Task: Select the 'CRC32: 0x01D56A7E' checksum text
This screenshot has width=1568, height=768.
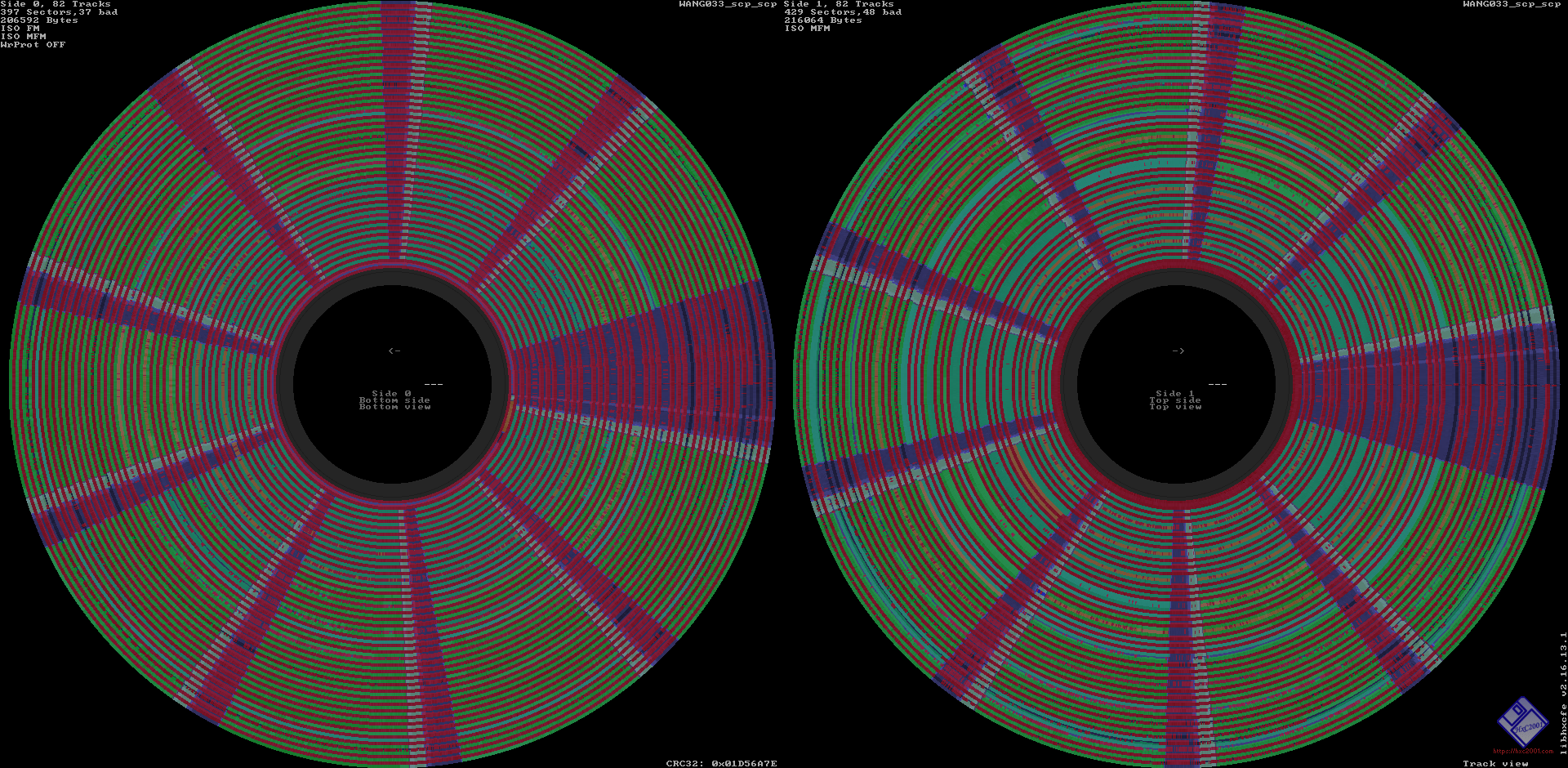Action: [721, 764]
